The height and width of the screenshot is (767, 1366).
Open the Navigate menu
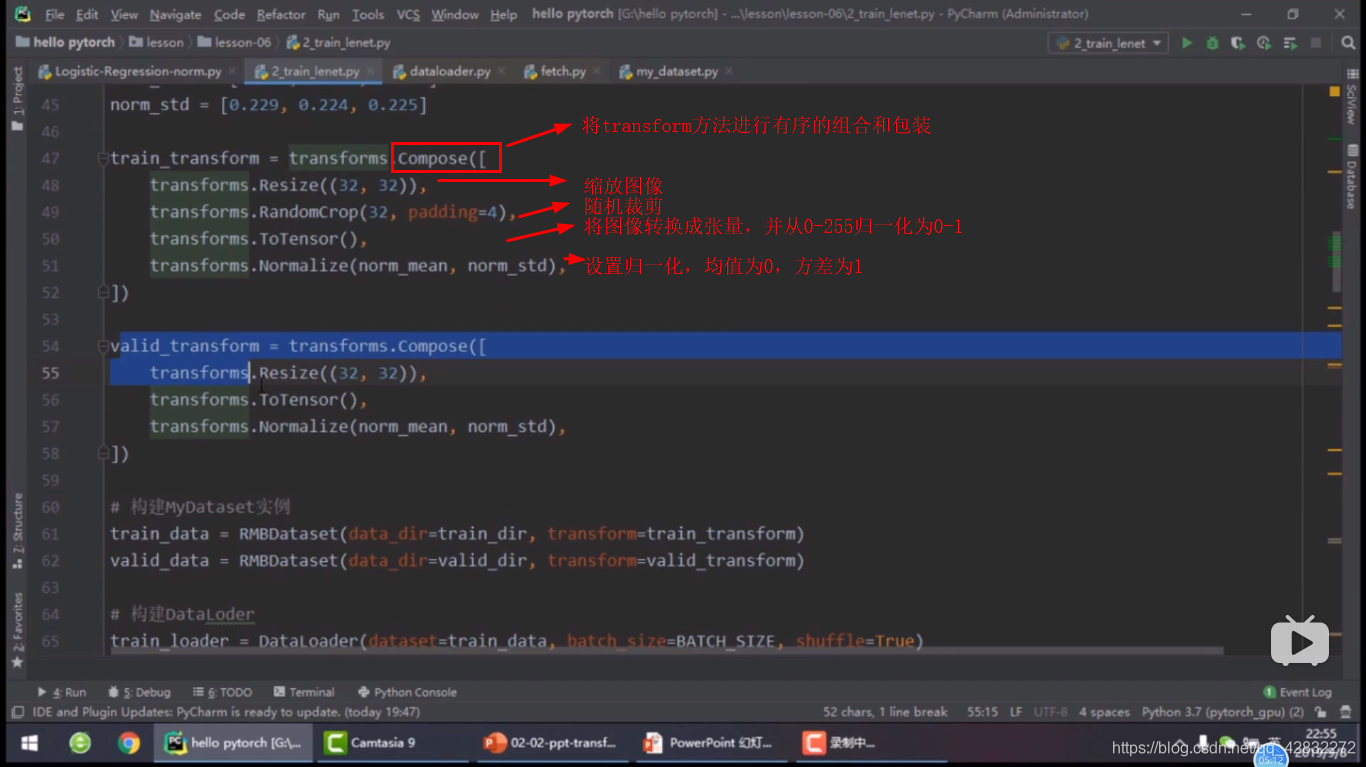tap(175, 14)
